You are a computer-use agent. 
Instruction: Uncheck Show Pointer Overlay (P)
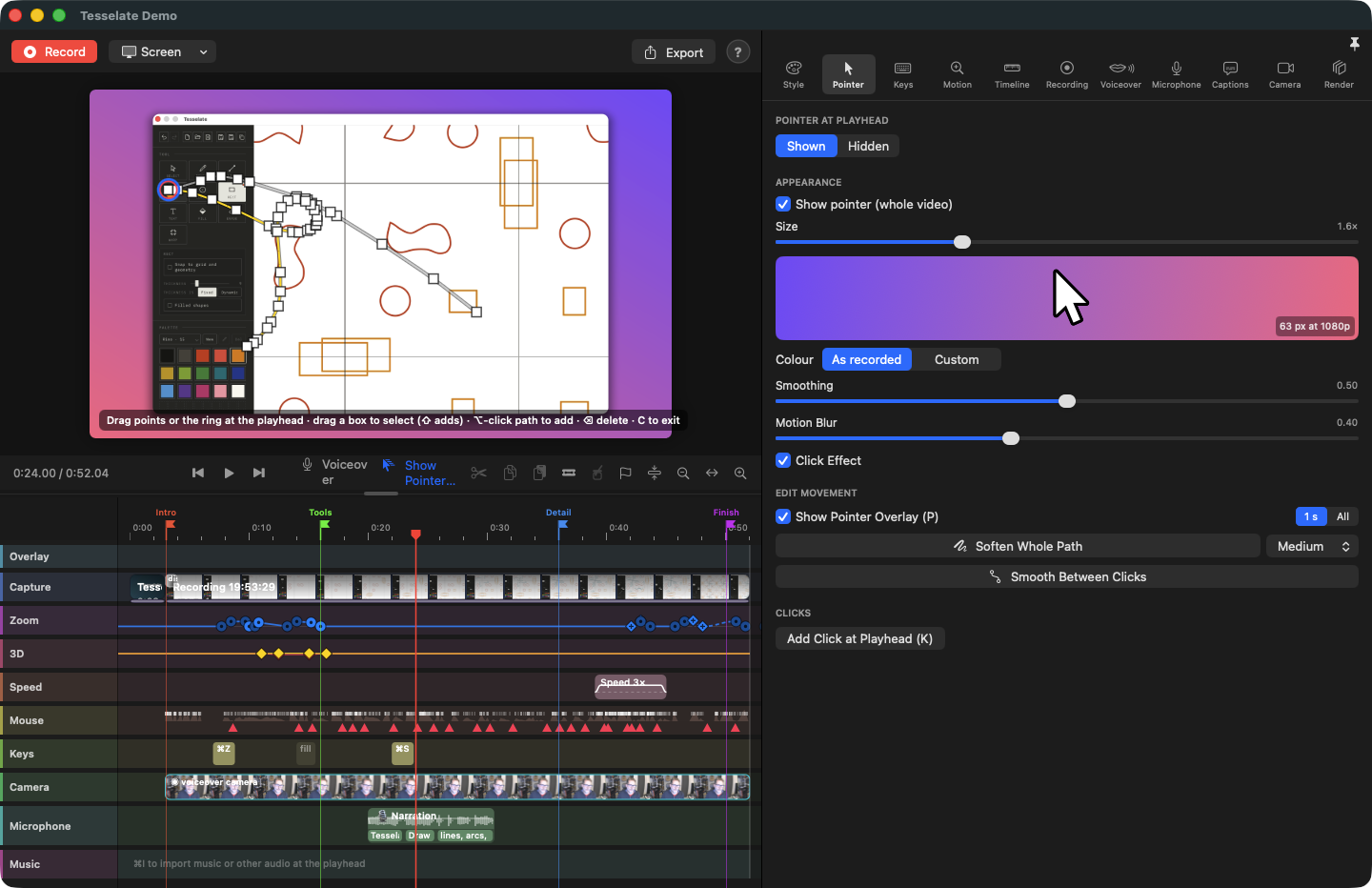pyautogui.click(x=783, y=516)
